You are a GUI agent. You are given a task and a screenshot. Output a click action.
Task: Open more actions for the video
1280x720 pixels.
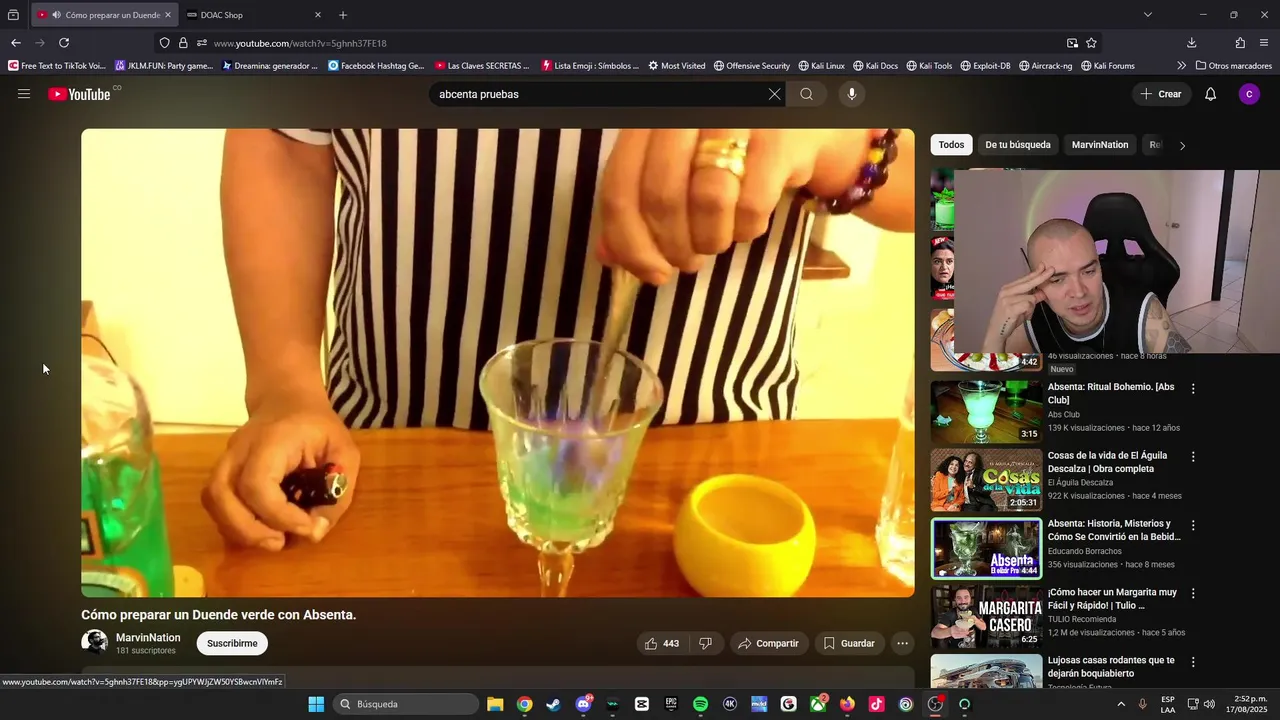(x=902, y=643)
